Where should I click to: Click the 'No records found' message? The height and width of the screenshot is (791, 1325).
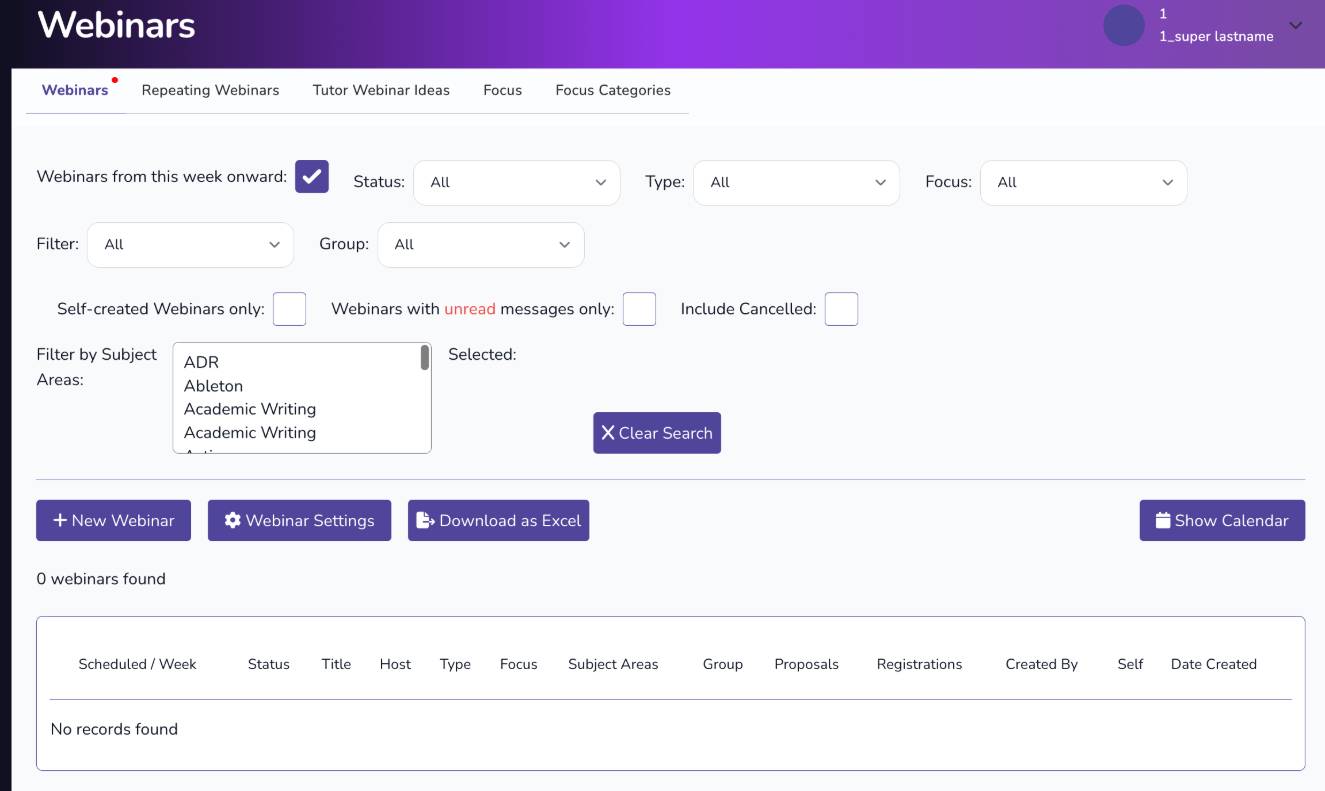[x=114, y=729]
